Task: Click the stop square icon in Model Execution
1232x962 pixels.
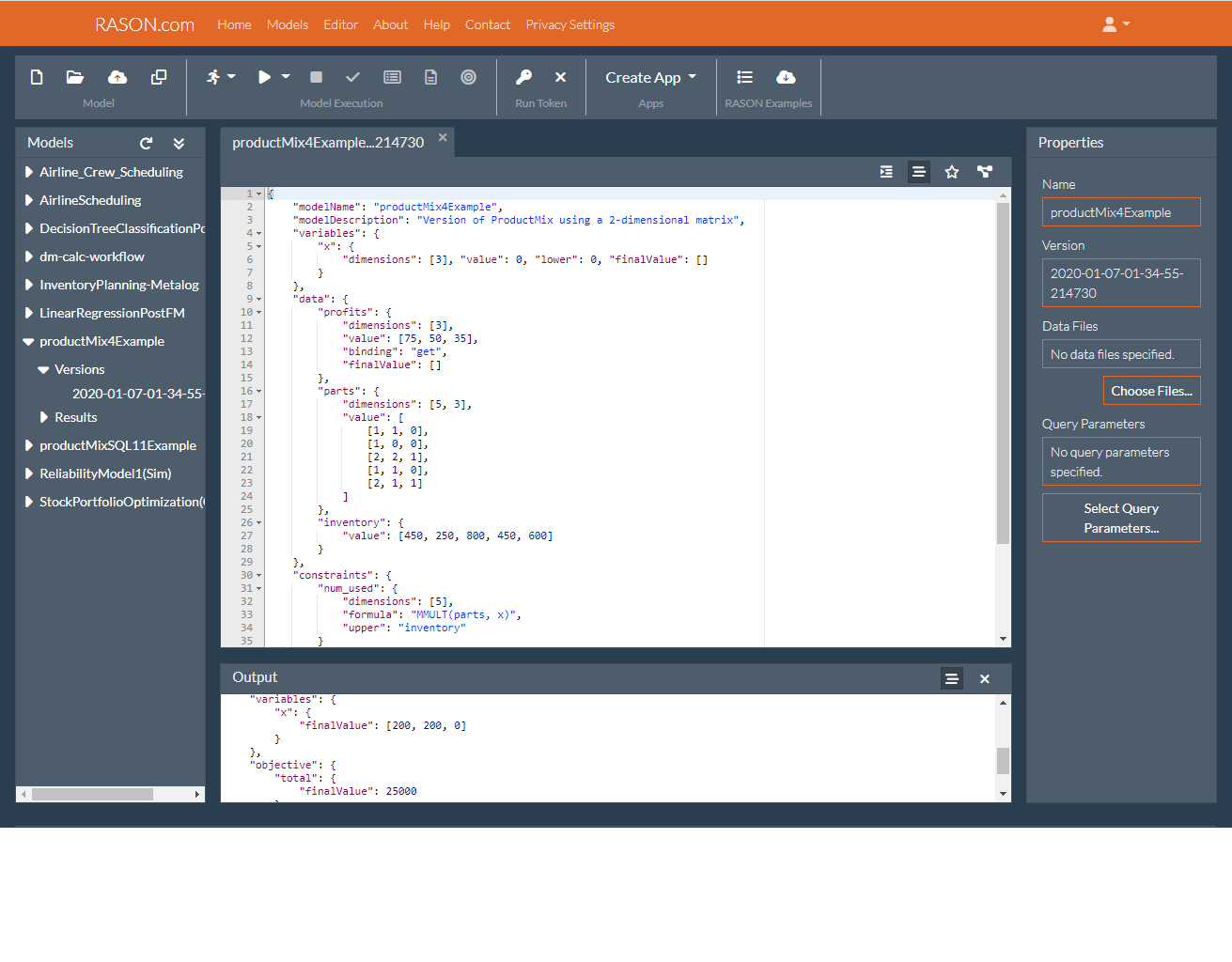Action: 316,77
